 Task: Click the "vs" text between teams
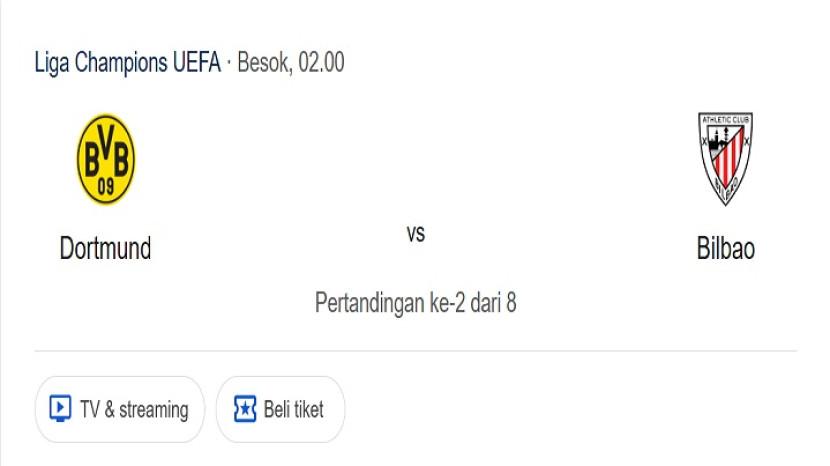tap(416, 234)
